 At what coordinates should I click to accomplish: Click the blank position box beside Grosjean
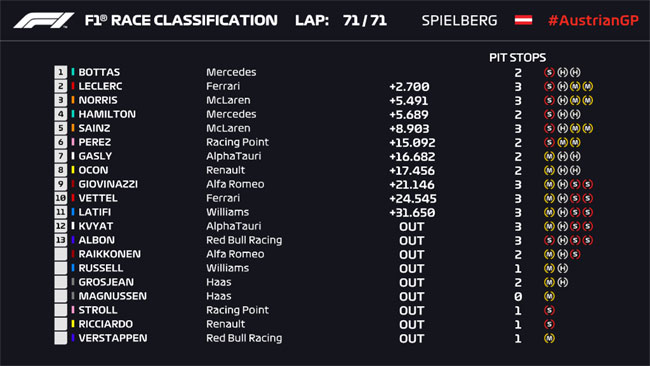[61, 282]
